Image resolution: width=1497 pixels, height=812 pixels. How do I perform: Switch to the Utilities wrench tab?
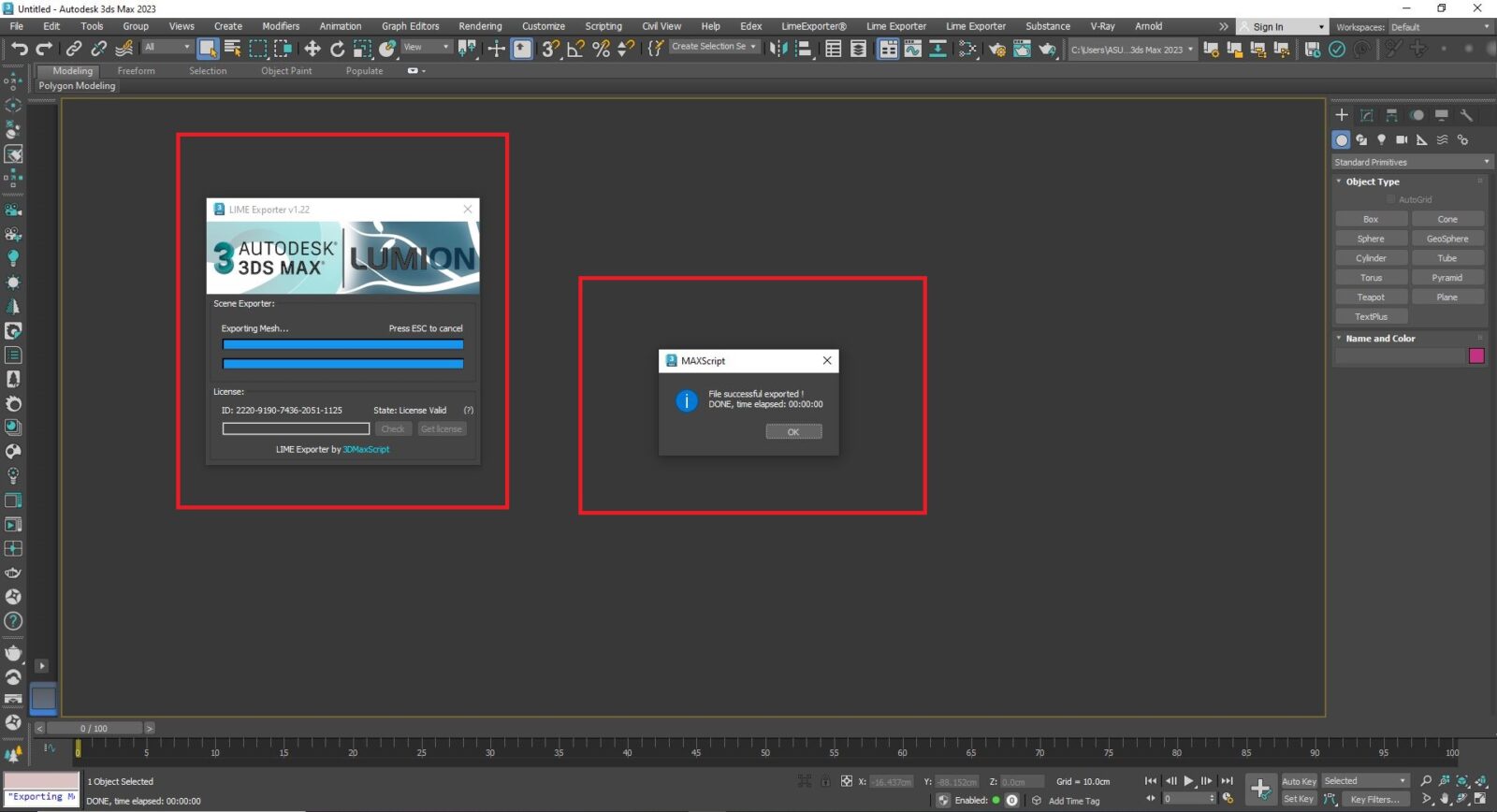point(1467,115)
